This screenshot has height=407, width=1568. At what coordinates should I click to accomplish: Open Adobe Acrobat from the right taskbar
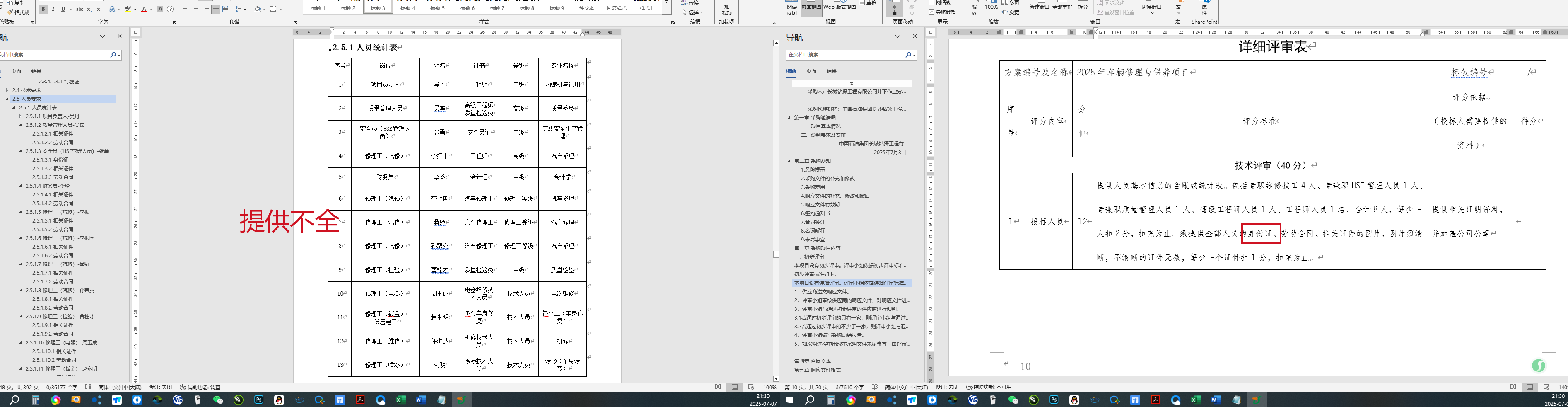tap(1155, 400)
